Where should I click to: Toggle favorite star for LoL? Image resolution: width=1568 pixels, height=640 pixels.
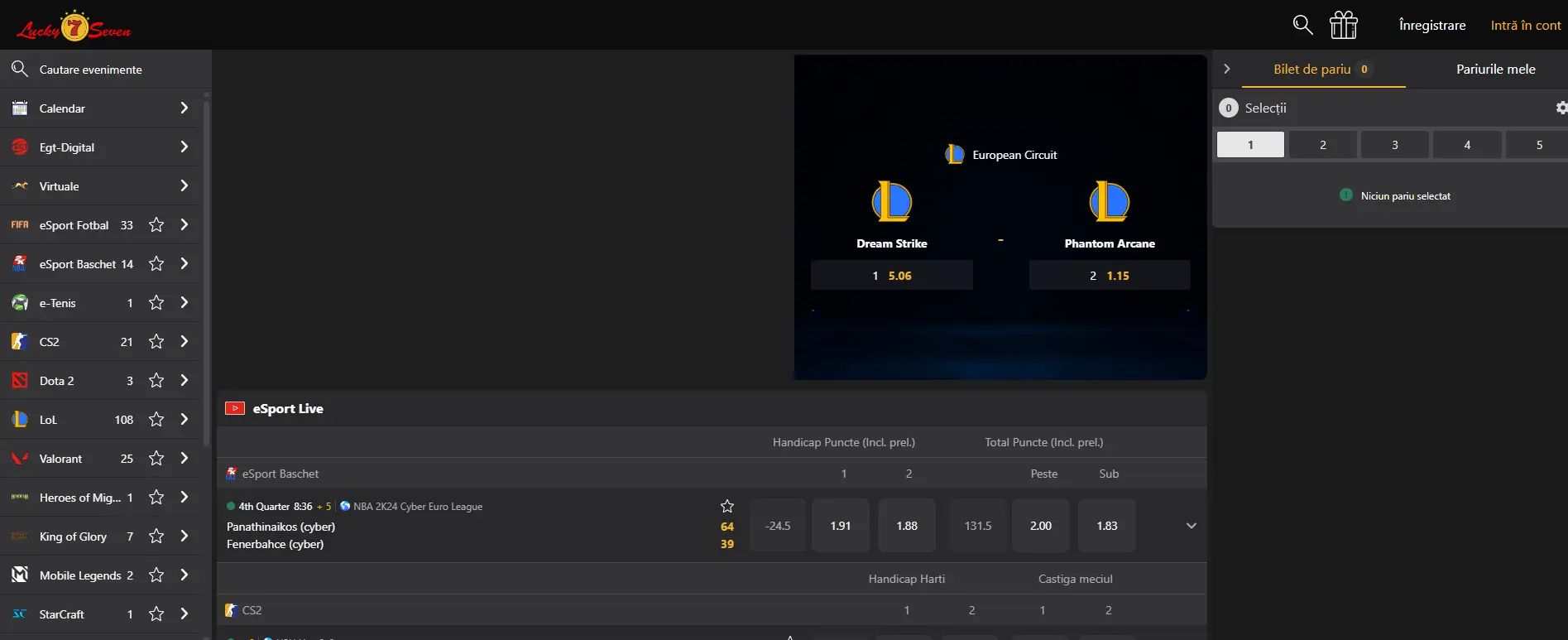156,420
